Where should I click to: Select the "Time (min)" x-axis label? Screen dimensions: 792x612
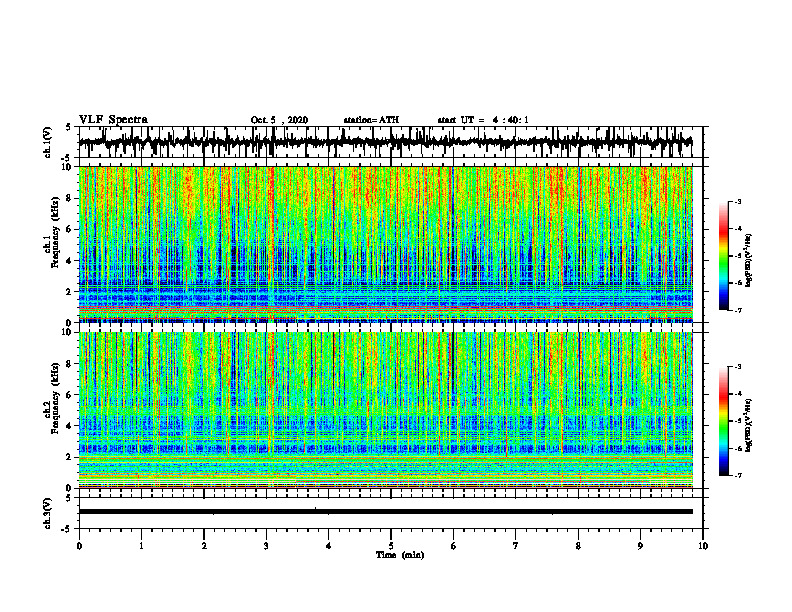pyautogui.click(x=400, y=555)
